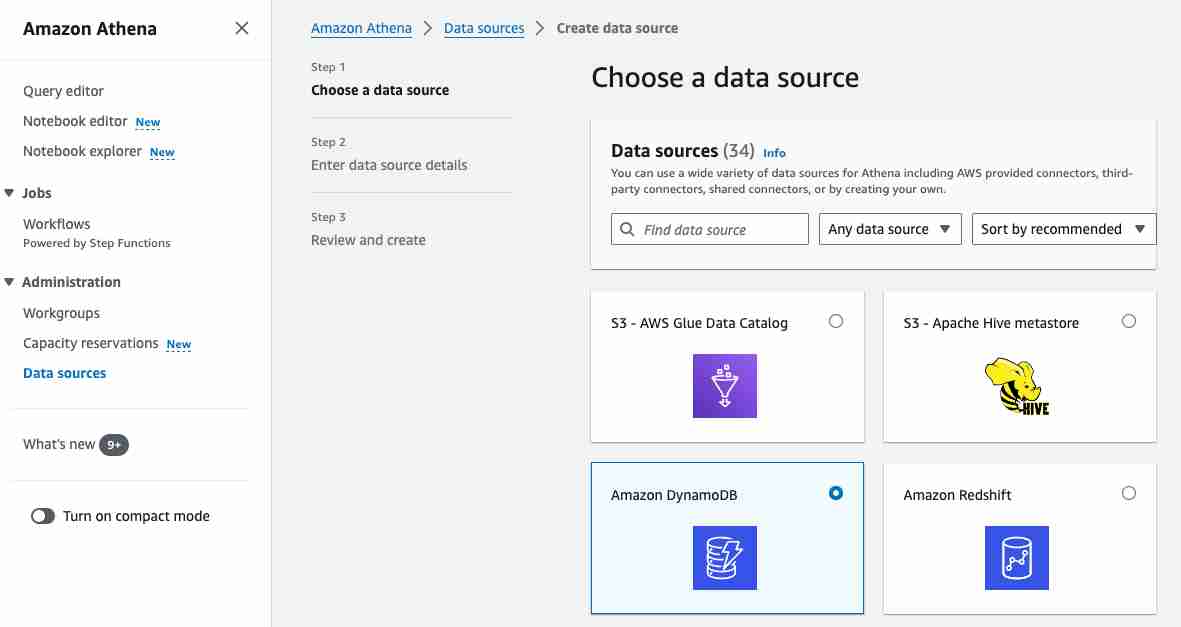Click the S3 - Apache Hive metastore title

coord(991,323)
